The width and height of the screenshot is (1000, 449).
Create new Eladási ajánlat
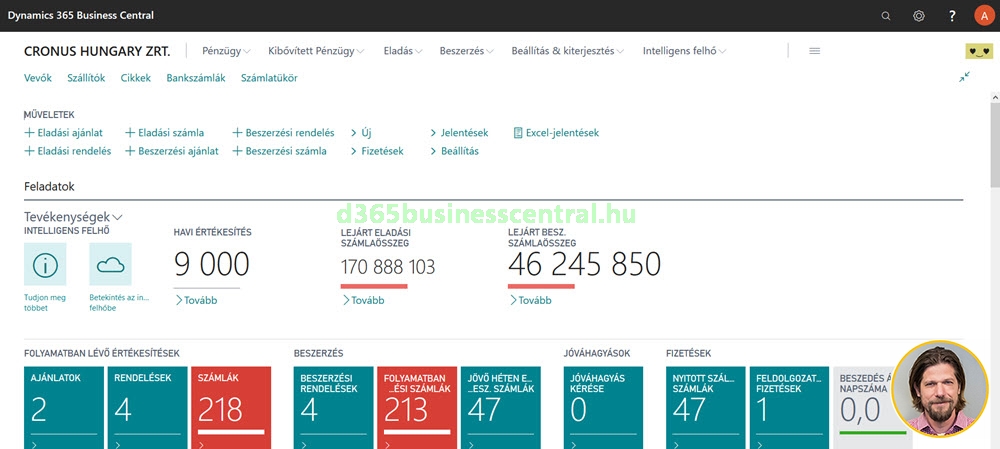(x=63, y=132)
